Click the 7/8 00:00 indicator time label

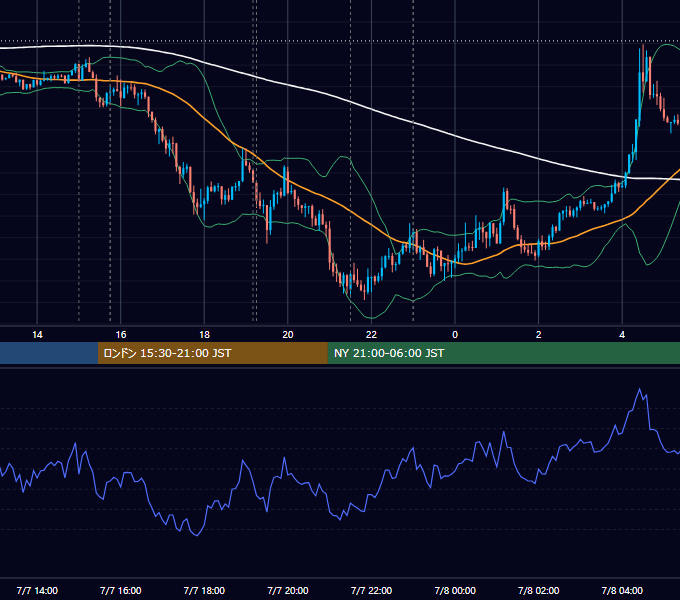pyautogui.click(x=455, y=590)
